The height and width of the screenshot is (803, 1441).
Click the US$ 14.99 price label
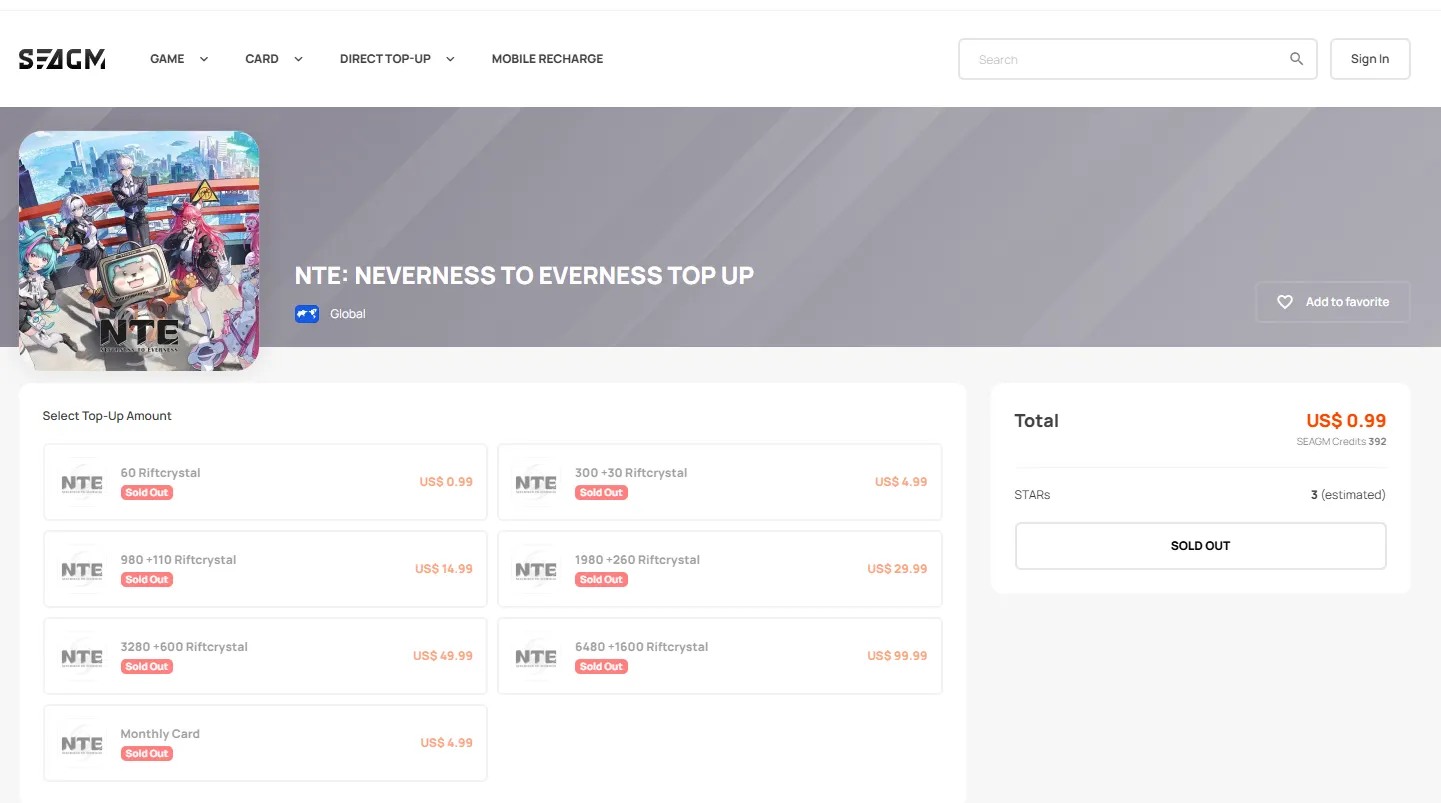point(444,569)
